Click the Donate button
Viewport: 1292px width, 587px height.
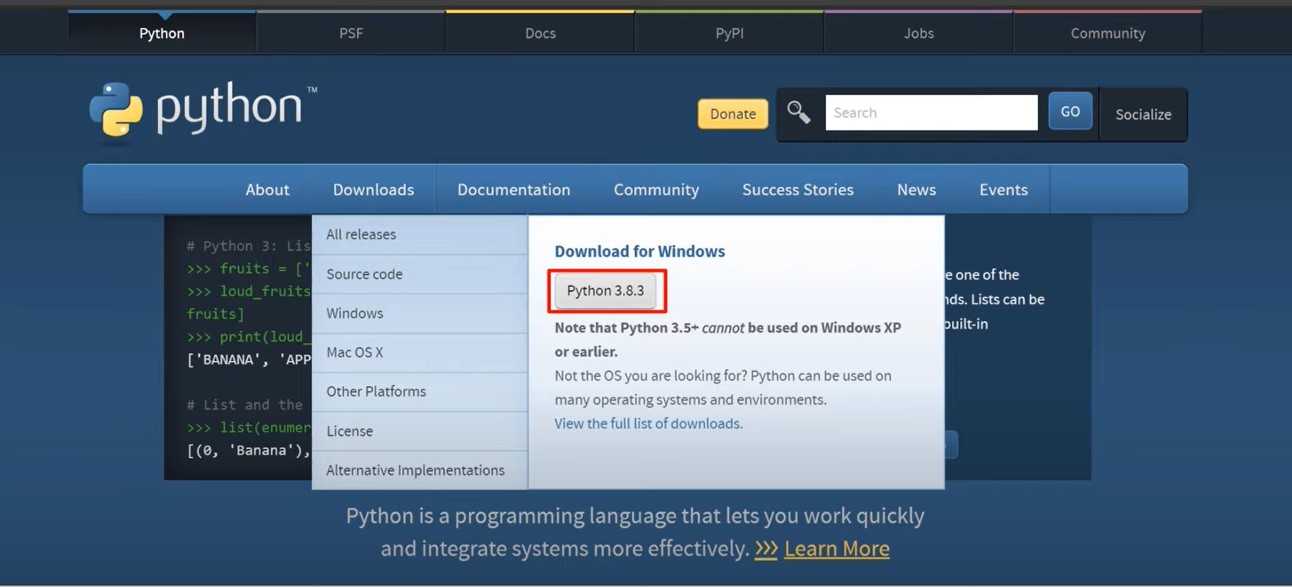tap(733, 114)
